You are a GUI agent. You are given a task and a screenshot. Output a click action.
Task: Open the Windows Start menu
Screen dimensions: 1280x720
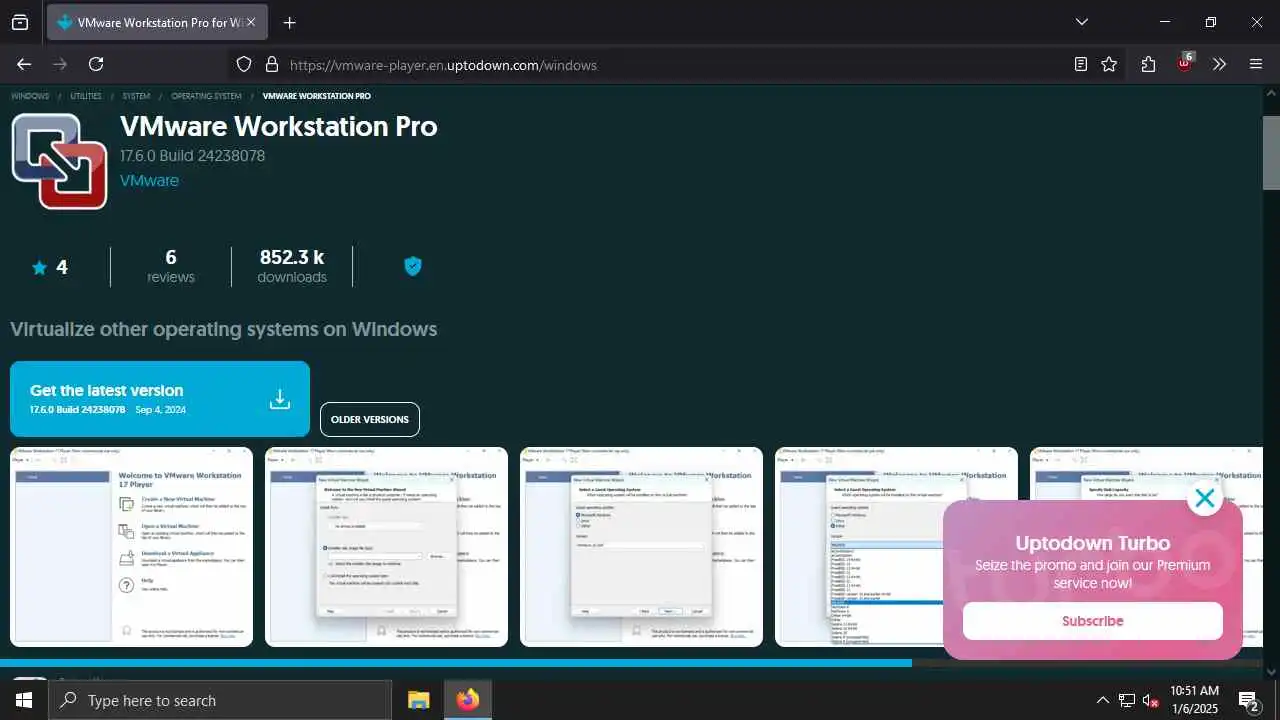(x=23, y=700)
